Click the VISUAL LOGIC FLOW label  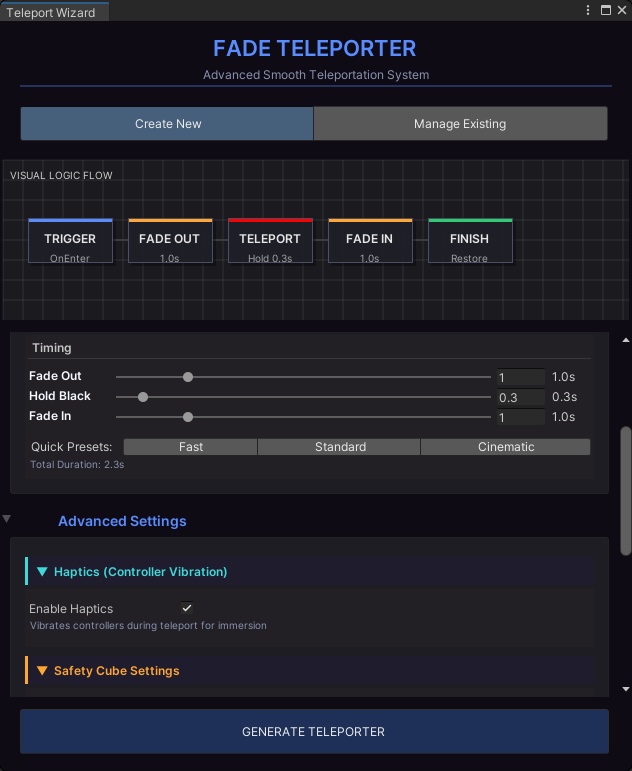pos(61,176)
